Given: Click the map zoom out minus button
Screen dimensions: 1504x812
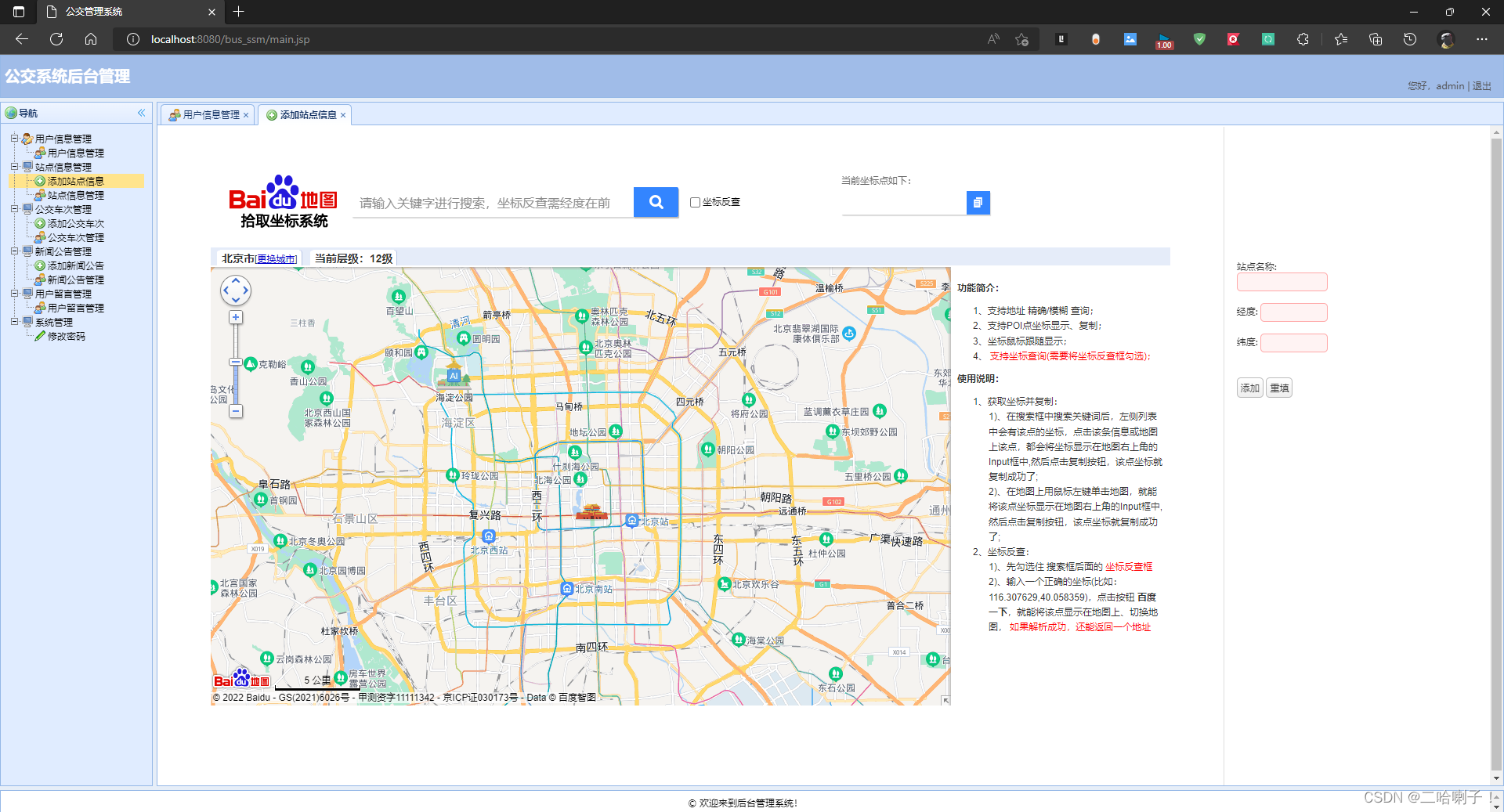Looking at the screenshot, I should [236, 411].
